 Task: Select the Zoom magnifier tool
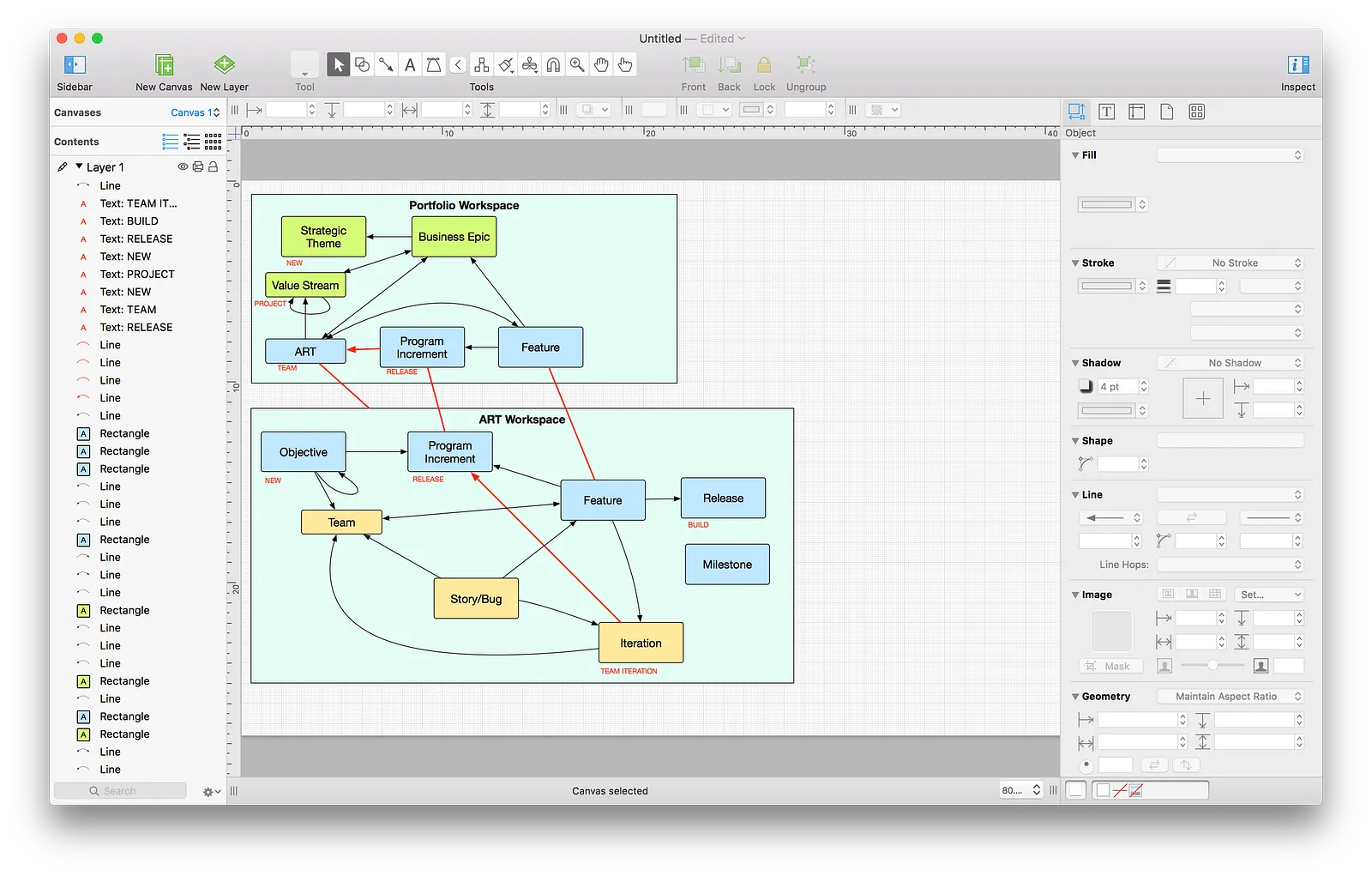tap(578, 64)
